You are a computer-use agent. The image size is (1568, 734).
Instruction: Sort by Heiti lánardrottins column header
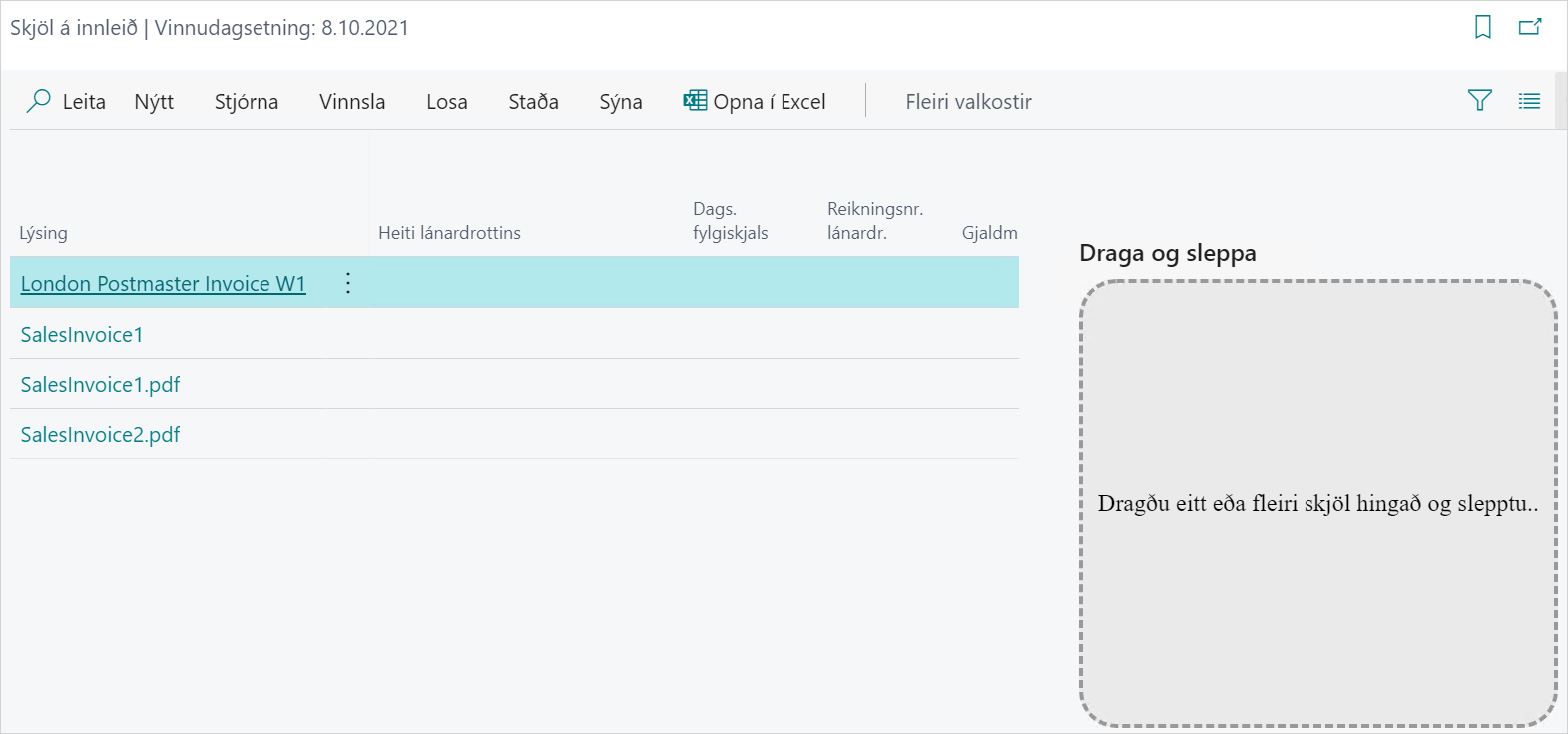[x=449, y=233]
